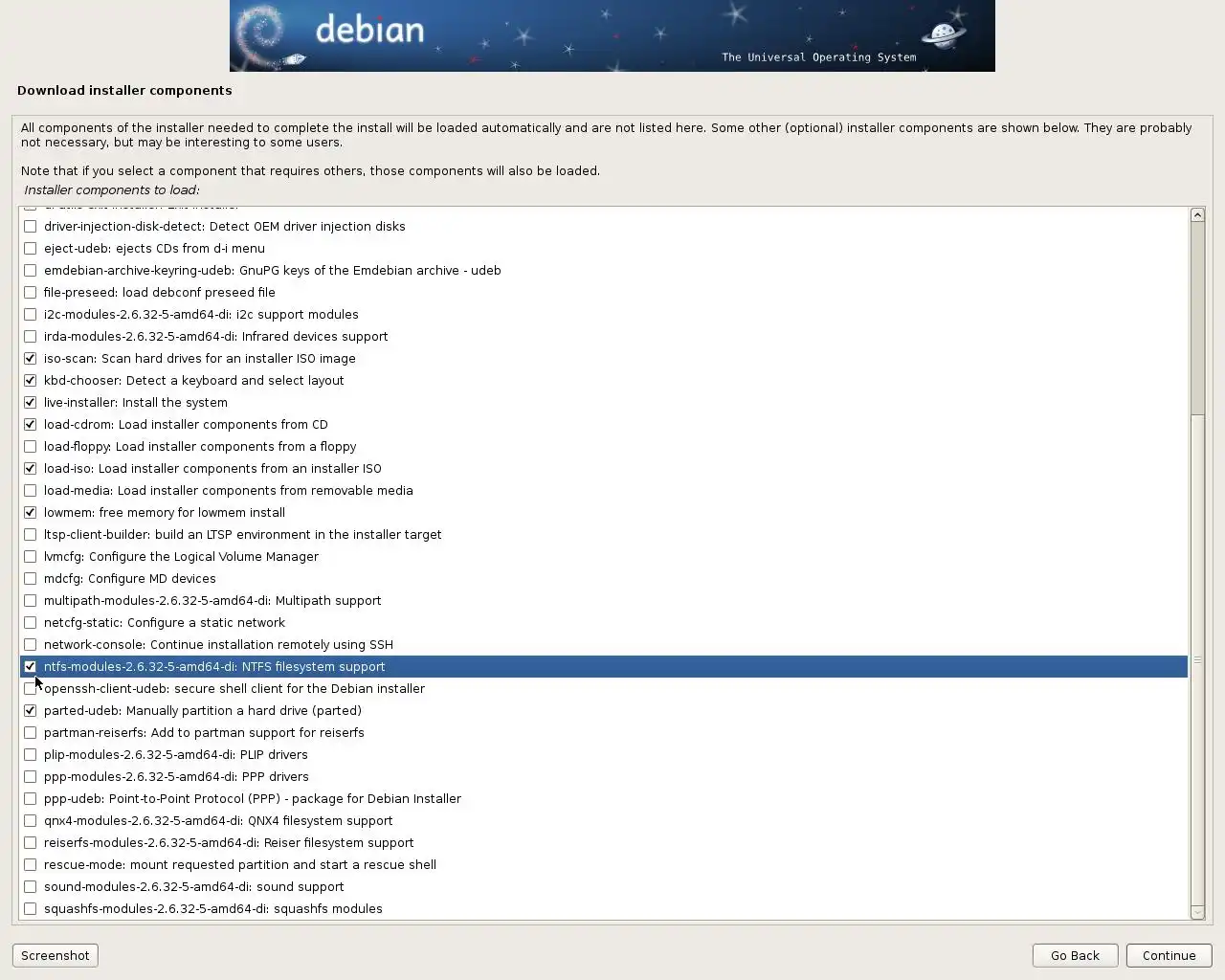Uncheck load-cdrom checkbox
This screenshot has width=1225, height=980.
click(x=31, y=425)
